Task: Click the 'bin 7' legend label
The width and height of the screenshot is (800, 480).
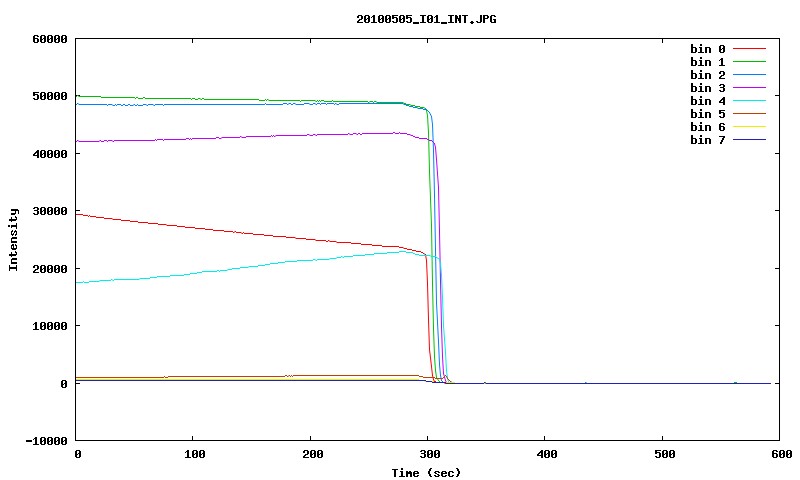Action: 708,140
